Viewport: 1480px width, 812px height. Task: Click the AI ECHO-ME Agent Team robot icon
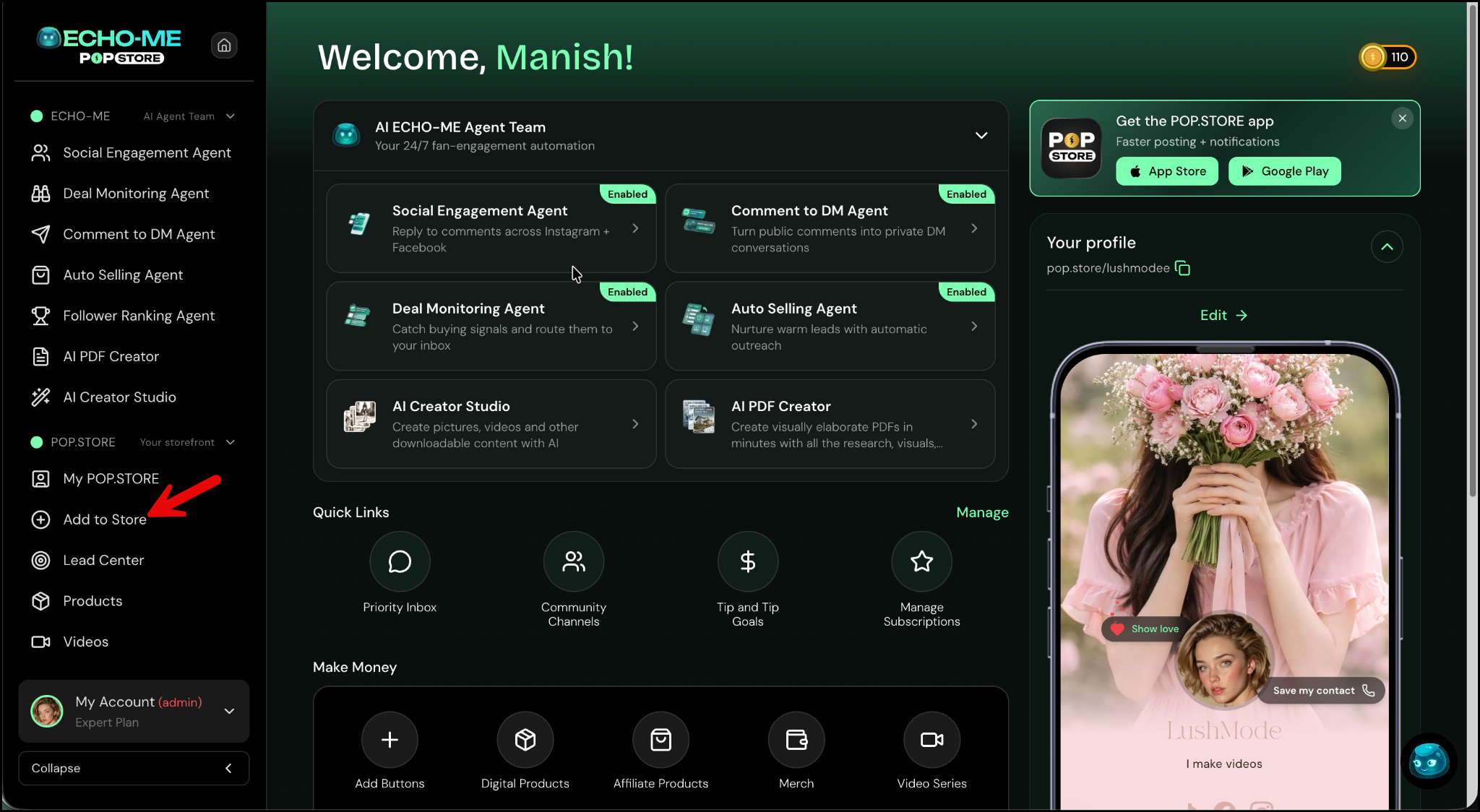click(347, 135)
